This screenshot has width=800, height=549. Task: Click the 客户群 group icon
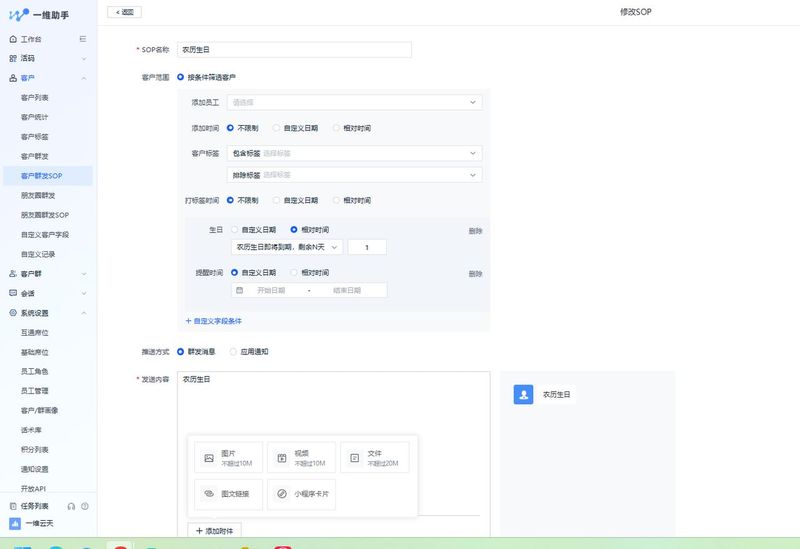[13, 273]
